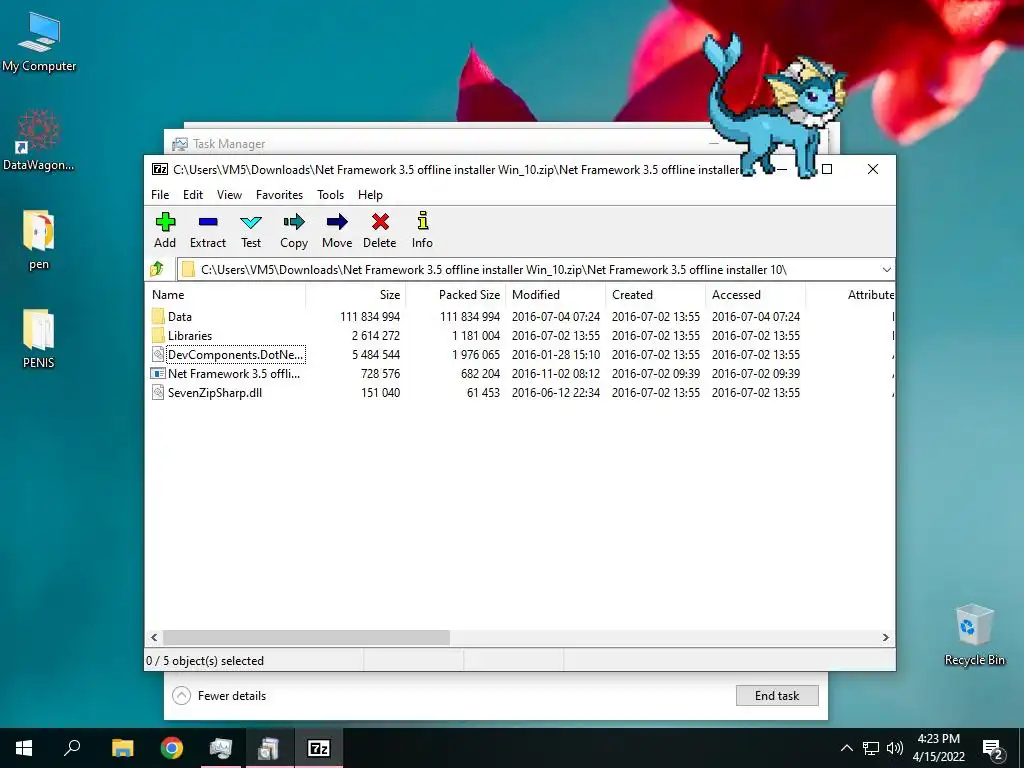Click the DevComponents.DotNe... file icon
The image size is (1024, 768).
[x=157, y=355]
